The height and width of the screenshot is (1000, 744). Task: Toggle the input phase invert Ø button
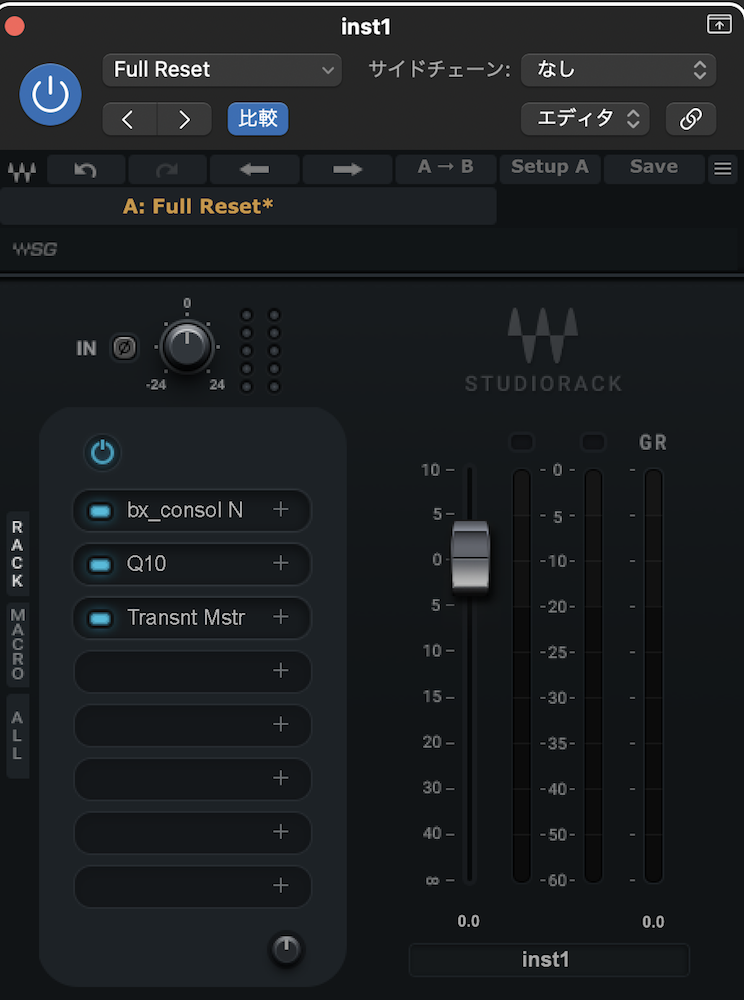click(124, 348)
